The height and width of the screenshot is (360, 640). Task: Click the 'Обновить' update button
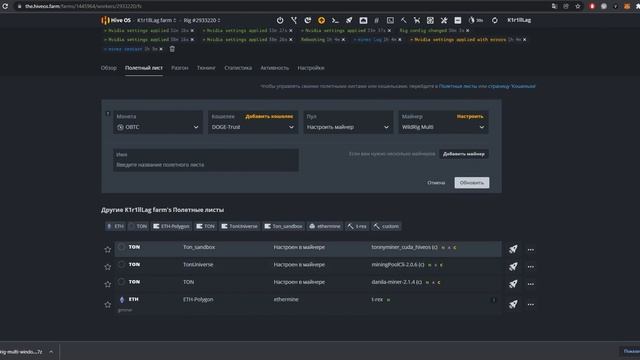(472, 182)
